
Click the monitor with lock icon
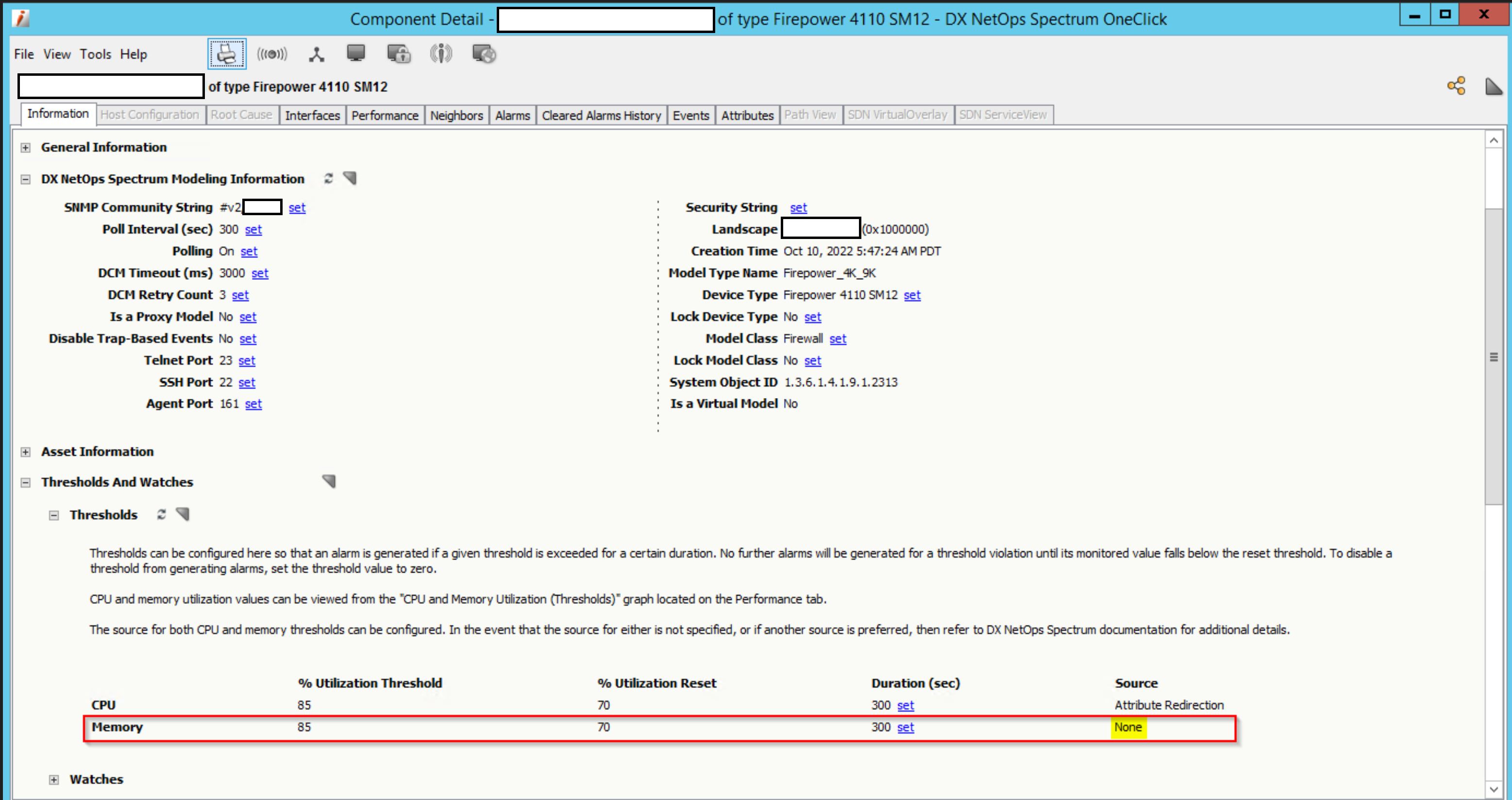[x=399, y=54]
